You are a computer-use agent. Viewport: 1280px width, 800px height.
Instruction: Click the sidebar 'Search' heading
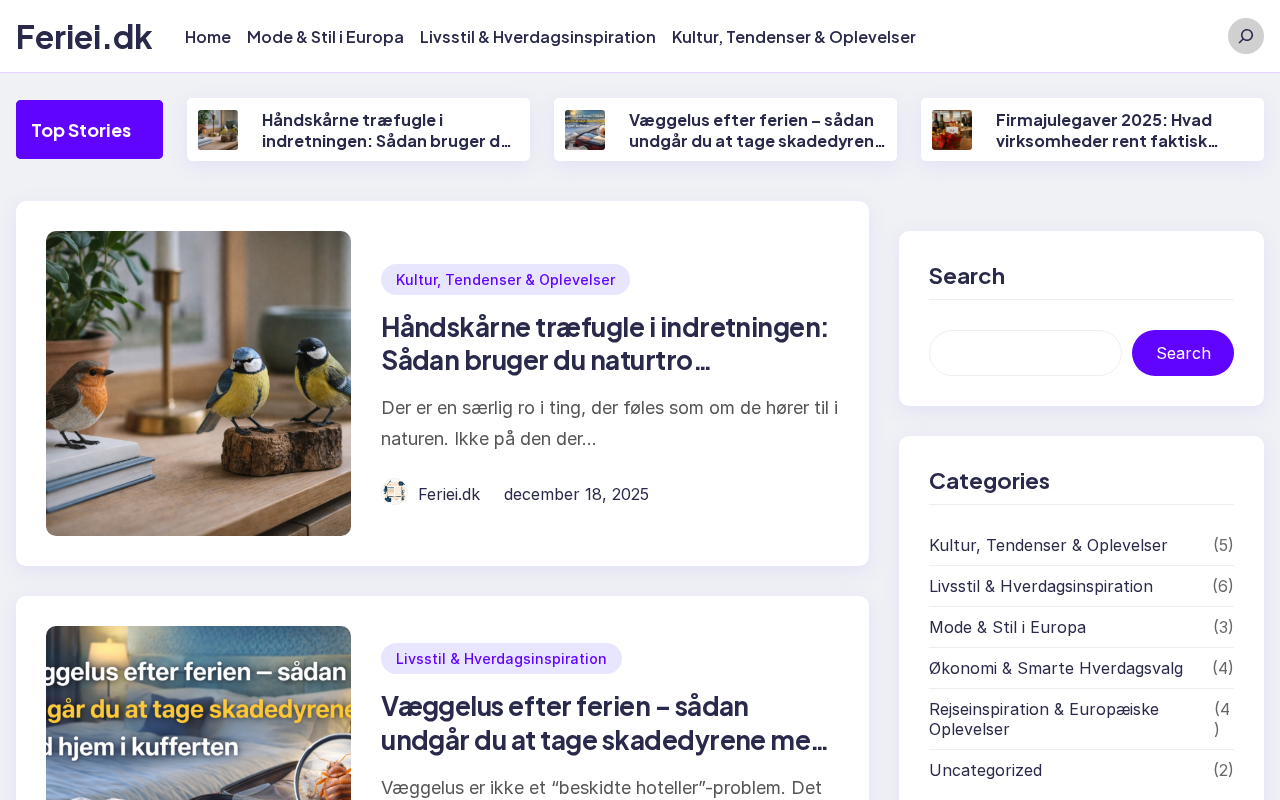pos(967,276)
